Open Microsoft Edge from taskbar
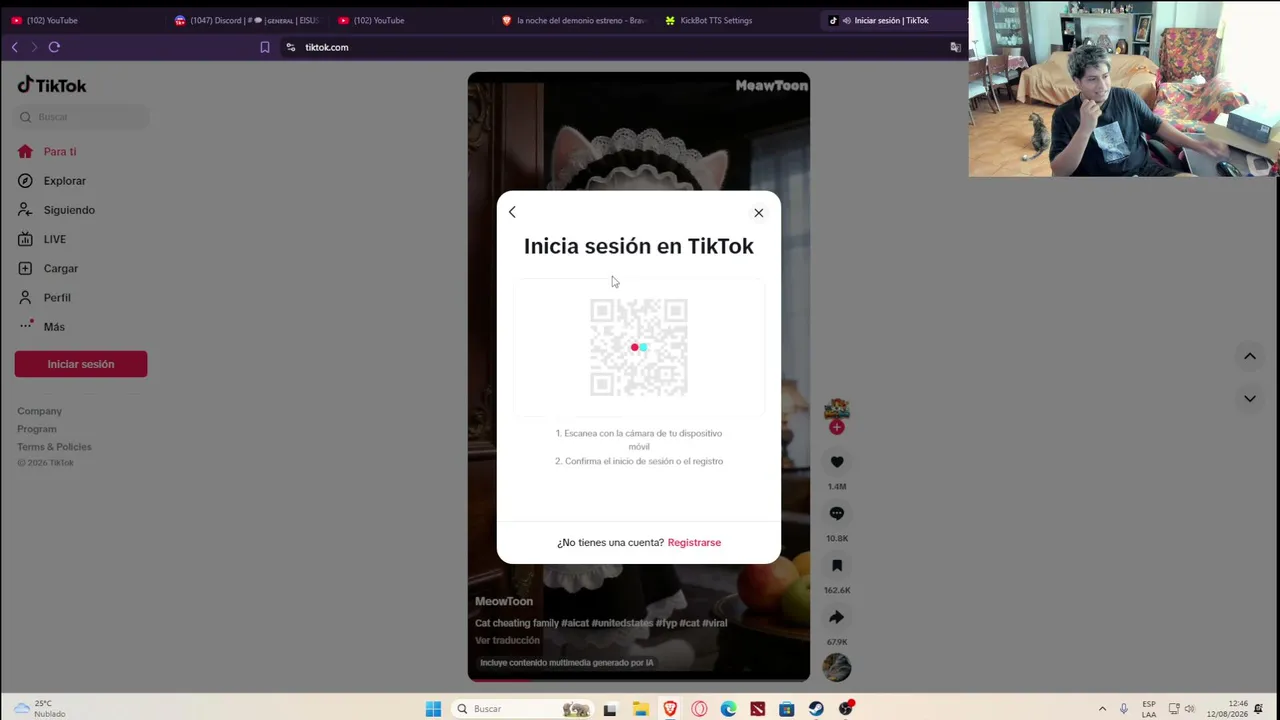The width and height of the screenshot is (1280, 720). [x=728, y=709]
